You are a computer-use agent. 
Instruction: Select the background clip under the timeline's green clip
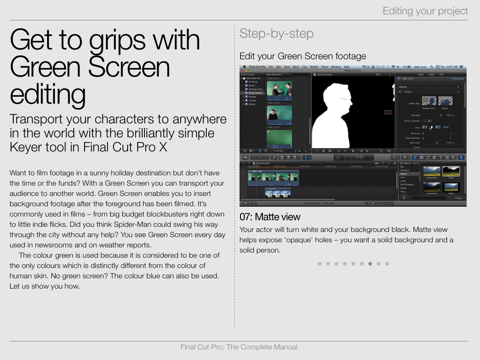click(x=277, y=193)
